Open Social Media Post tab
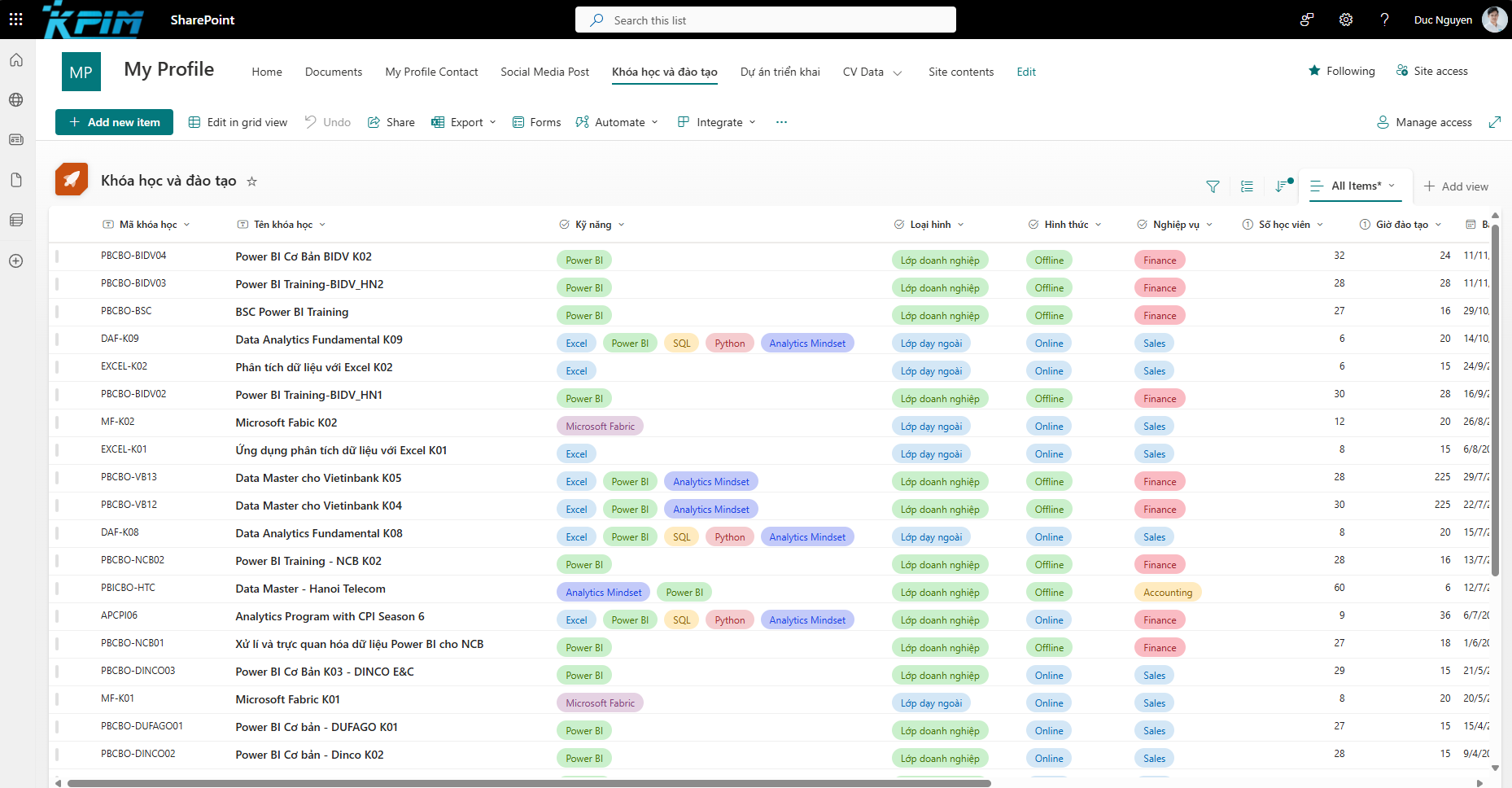Image resolution: width=1512 pixels, height=788 pixels. tap(544, 72)
